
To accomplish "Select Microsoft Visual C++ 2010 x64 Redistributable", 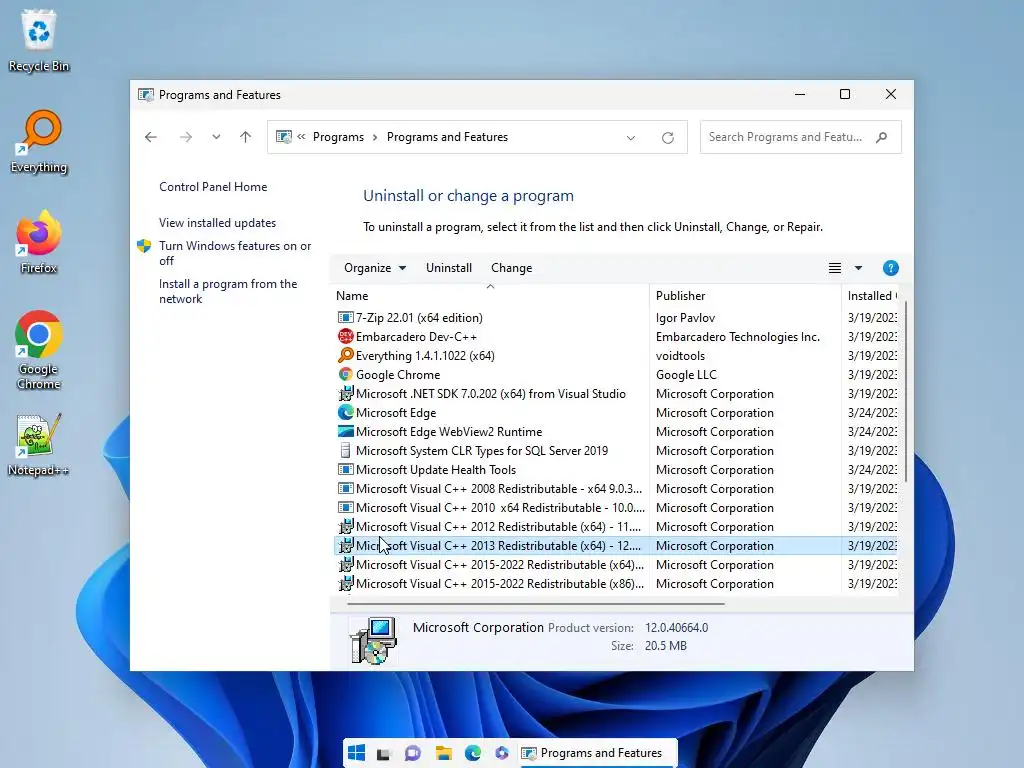I will tap(616, 507).
